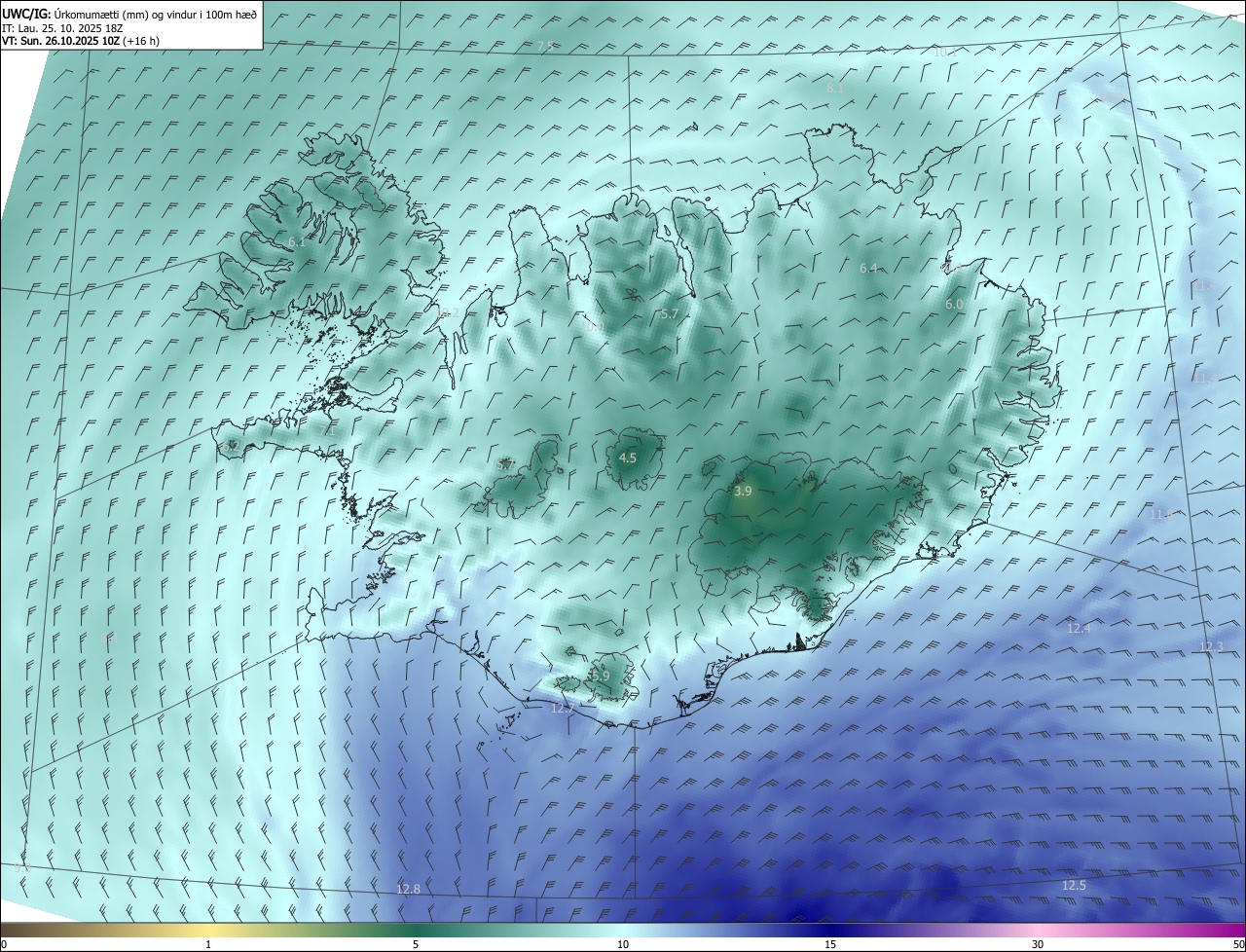This screenshot has width=1246, height=952.
Task: Click the "30" tick label on the color scale
Action: [x=1038, y=944]
